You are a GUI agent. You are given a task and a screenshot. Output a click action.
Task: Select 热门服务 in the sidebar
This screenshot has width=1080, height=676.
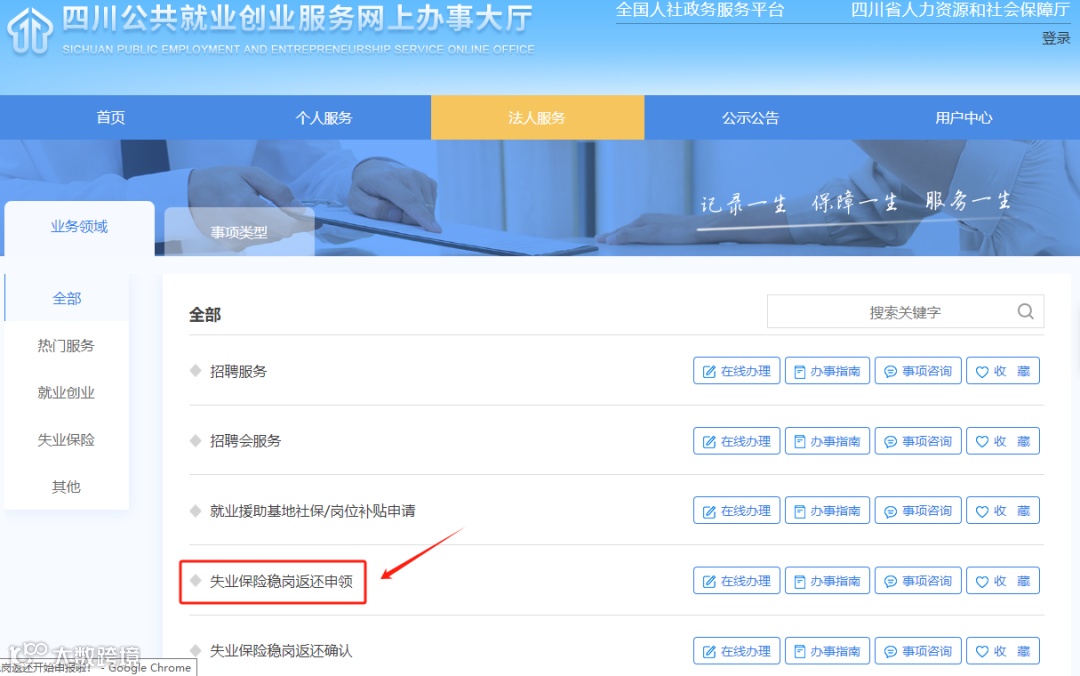pos(66,345)
